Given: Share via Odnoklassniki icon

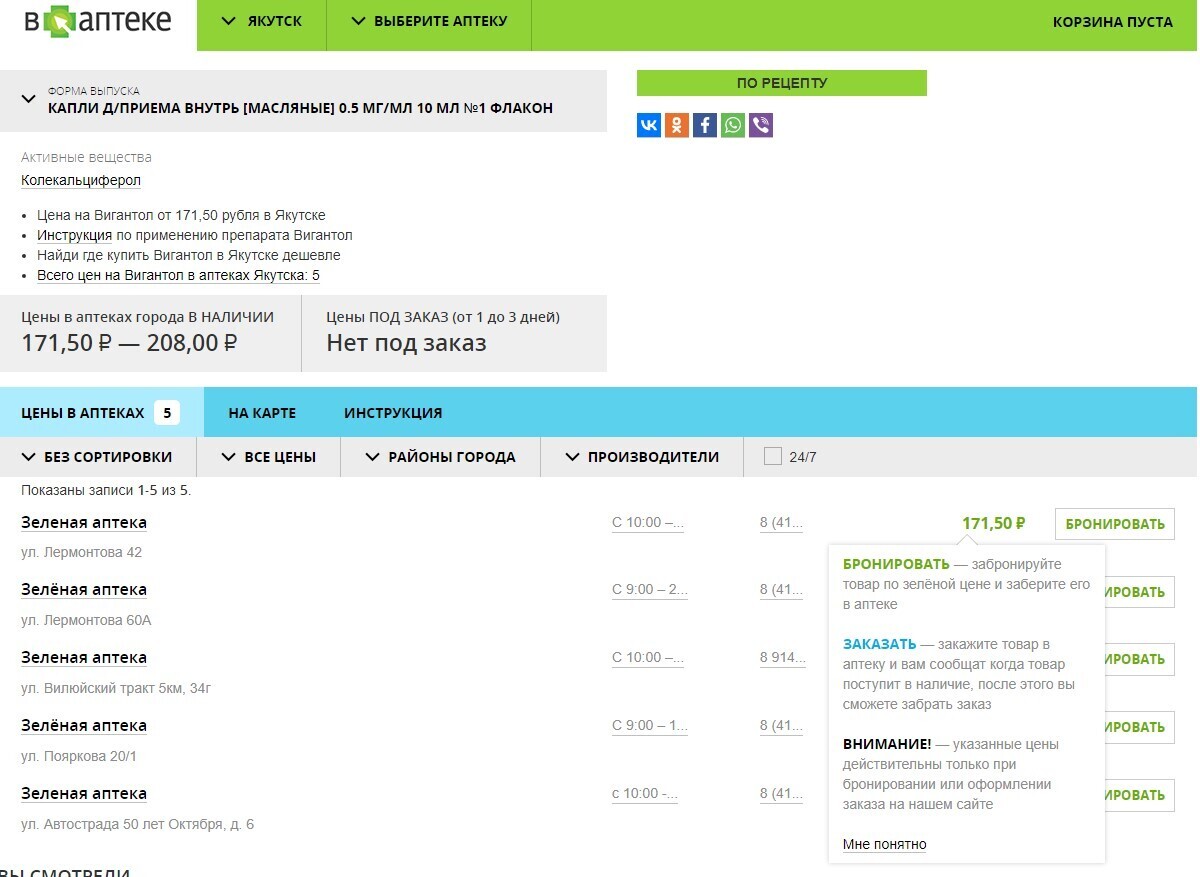Looking at the screenshot, I should coord(677,125).
